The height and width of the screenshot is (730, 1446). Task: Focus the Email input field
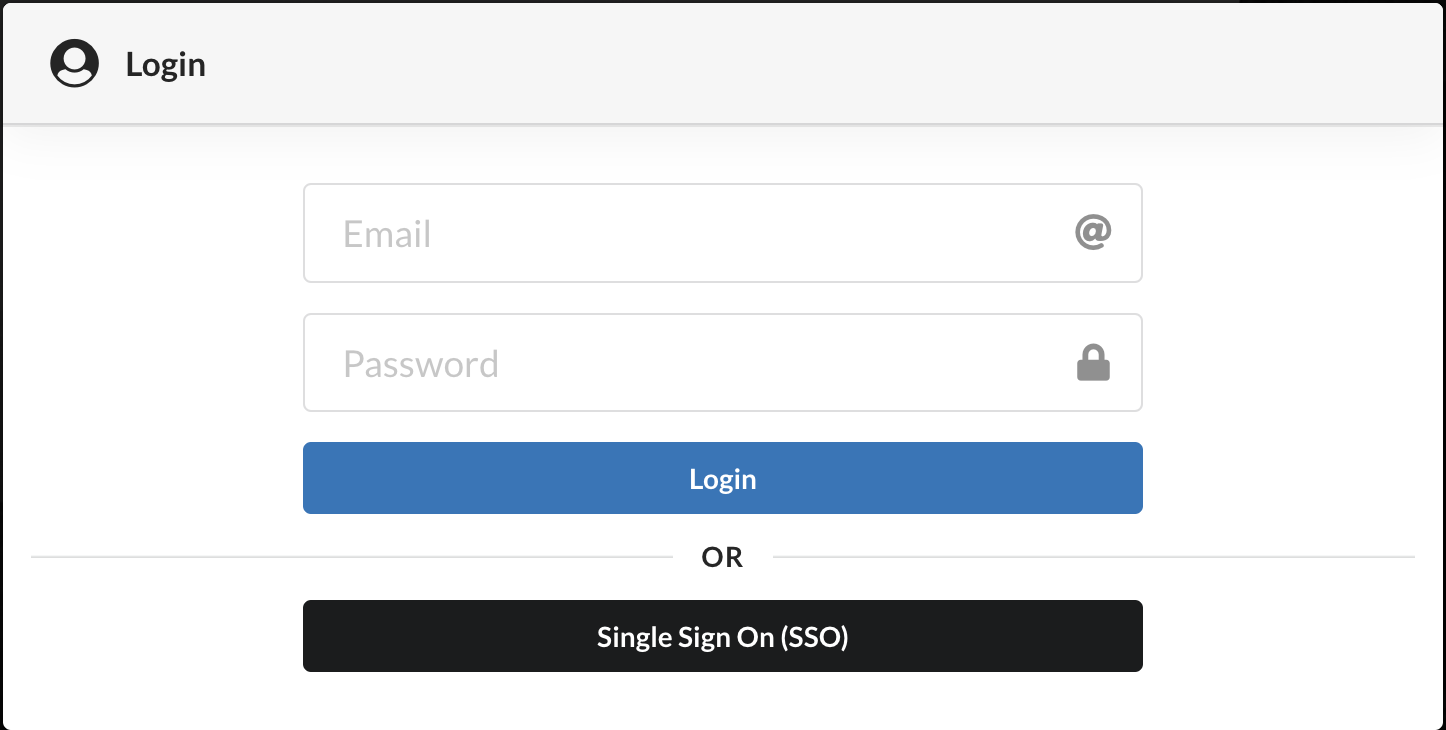[700, 233]
